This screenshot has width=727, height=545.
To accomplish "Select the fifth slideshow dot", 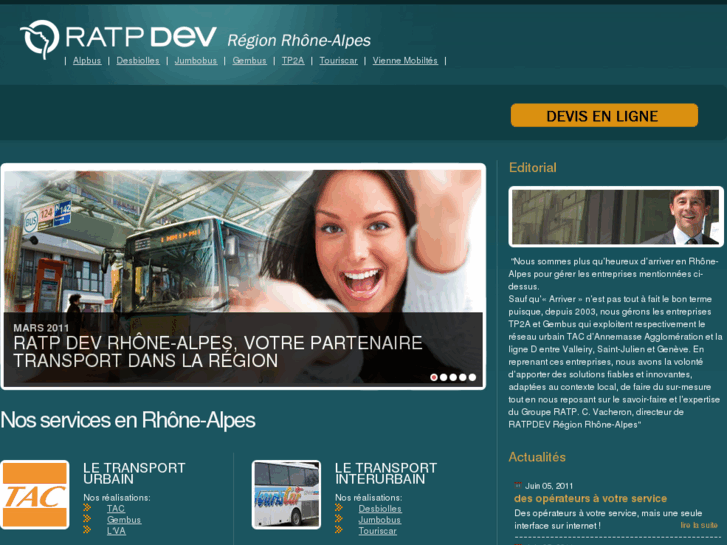I will 472,377.
